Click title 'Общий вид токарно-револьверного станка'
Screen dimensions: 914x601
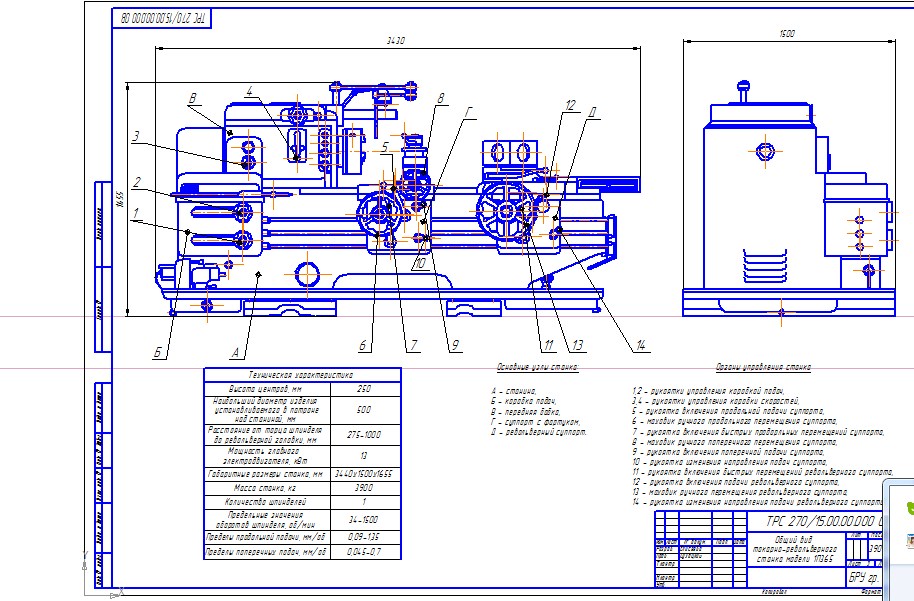(x=796, y=549)
